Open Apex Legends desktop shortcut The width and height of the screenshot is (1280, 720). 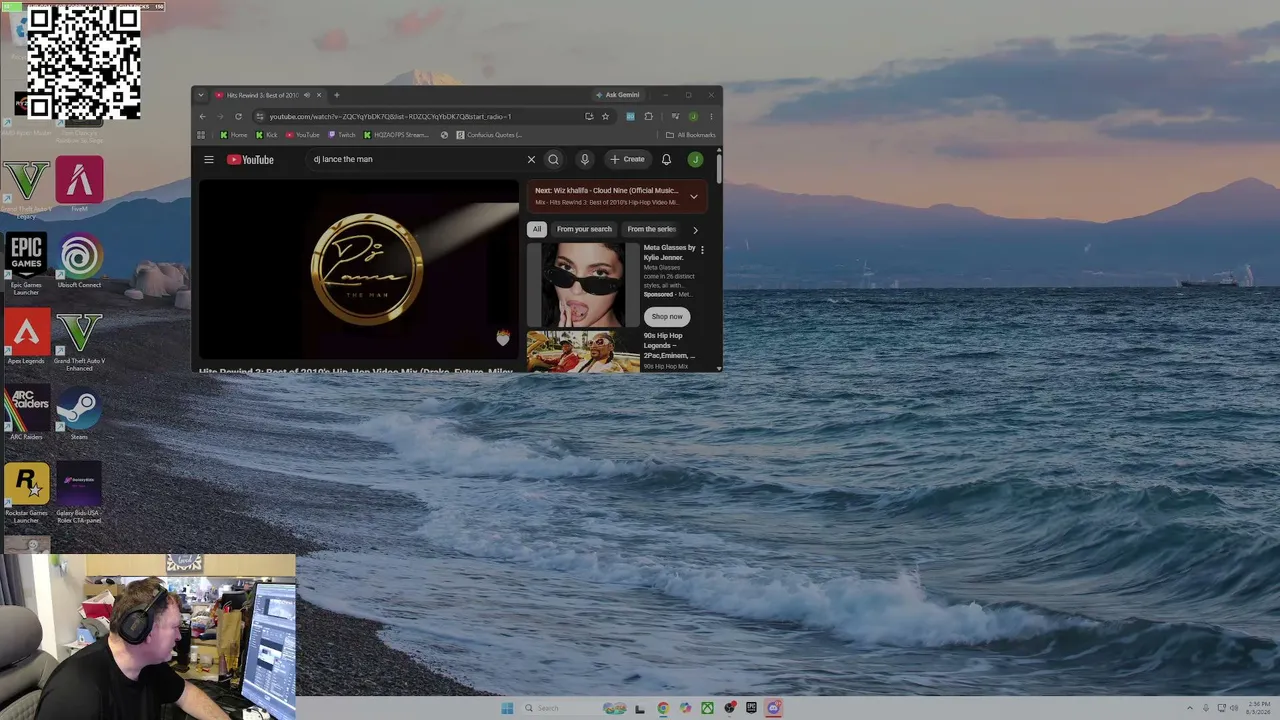click(26, 338)
